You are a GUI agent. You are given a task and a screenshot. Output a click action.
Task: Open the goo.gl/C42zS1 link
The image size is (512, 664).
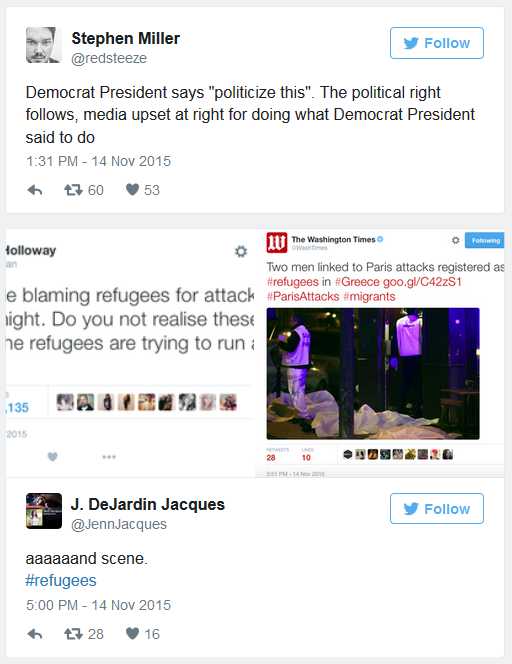pos(422,282)
